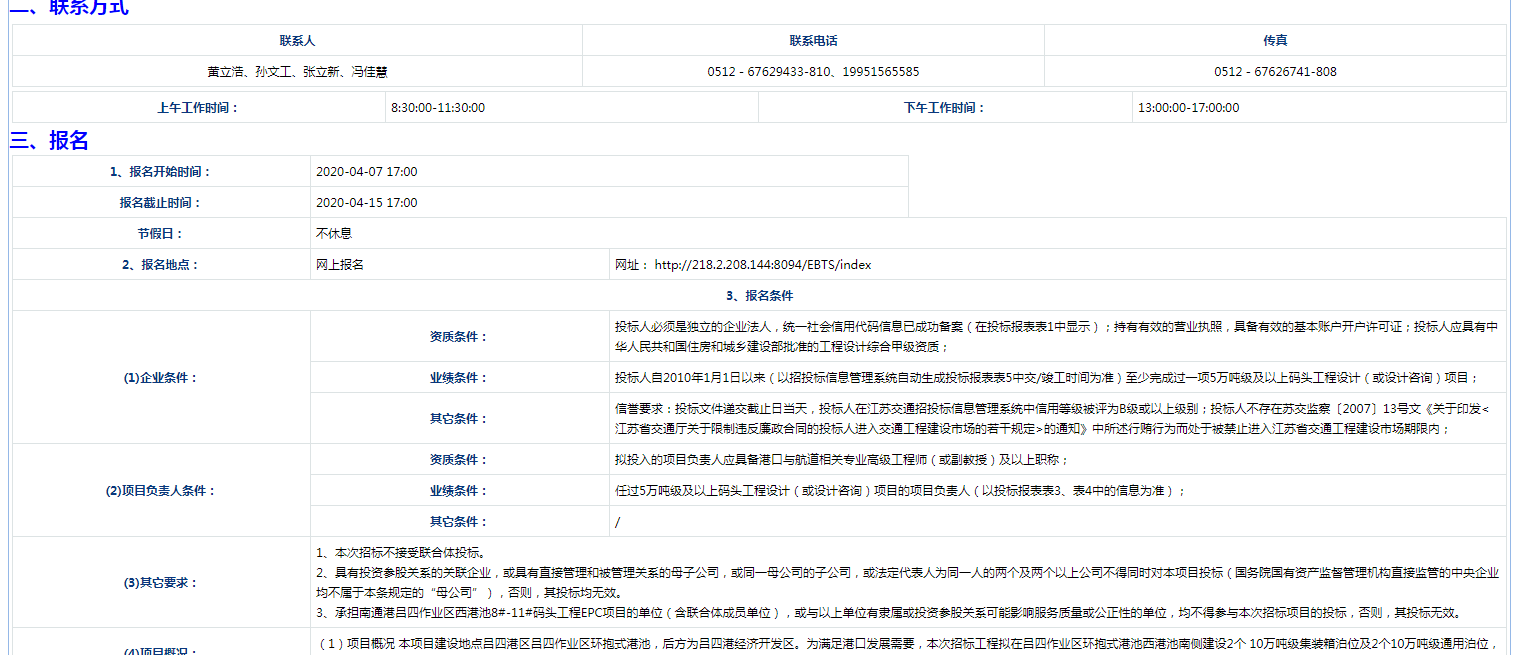
Task: Click 业绩条件 label under 企业条件
Action: [459, 378]
